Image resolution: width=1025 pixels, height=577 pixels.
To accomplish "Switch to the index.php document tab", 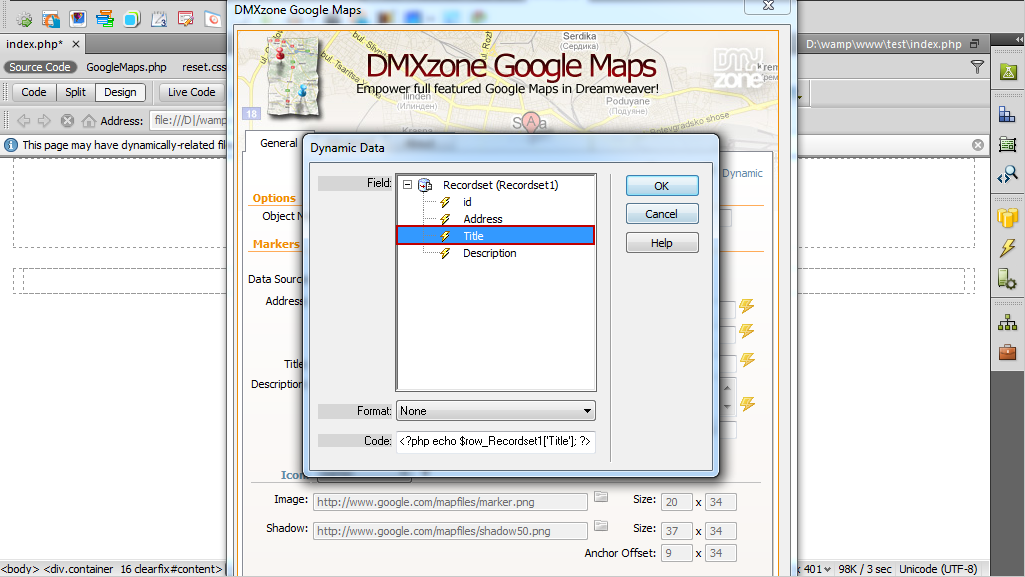I will [x=35, y=44].
